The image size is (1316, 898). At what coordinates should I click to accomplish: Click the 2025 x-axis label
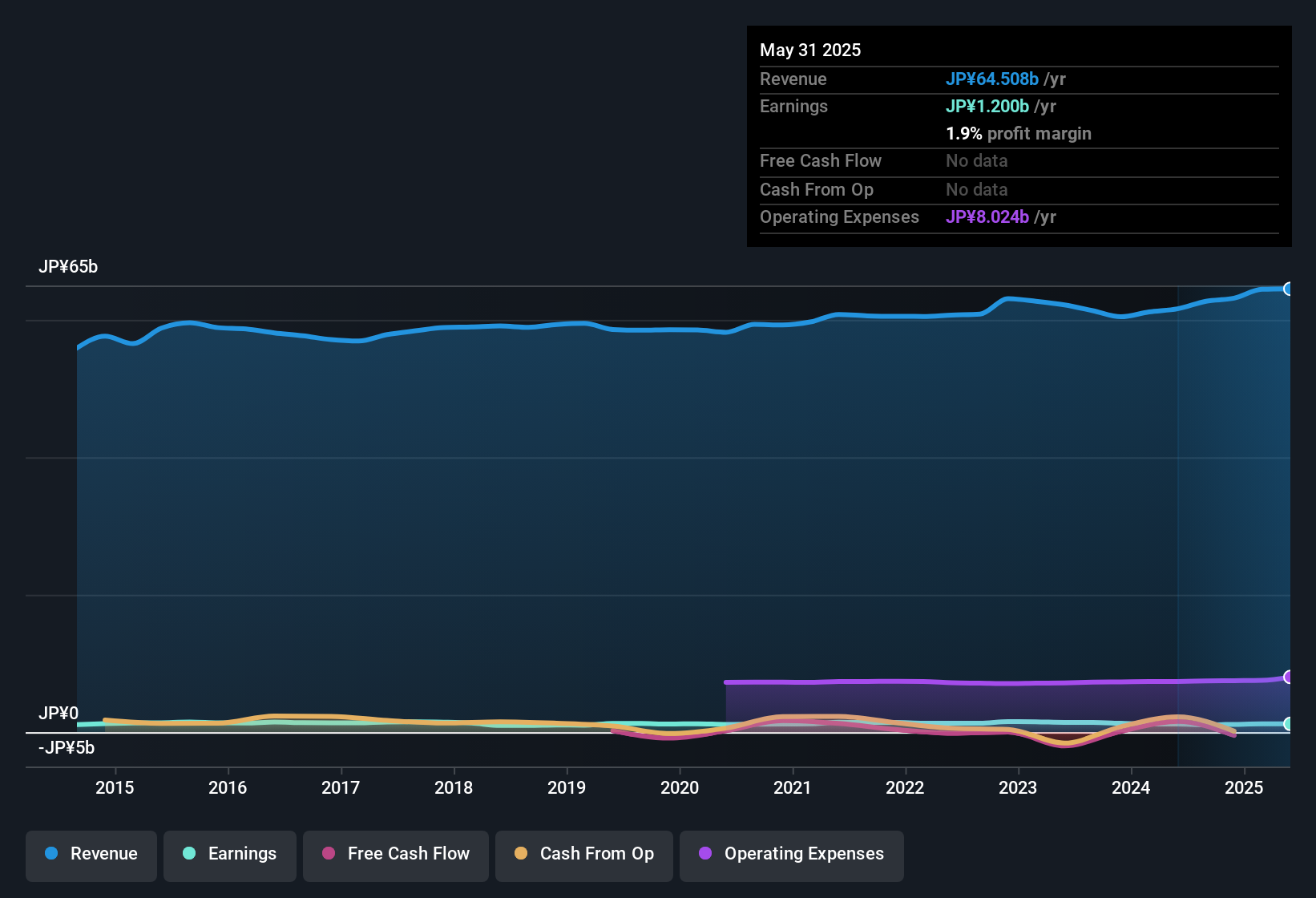[1244, 787]
